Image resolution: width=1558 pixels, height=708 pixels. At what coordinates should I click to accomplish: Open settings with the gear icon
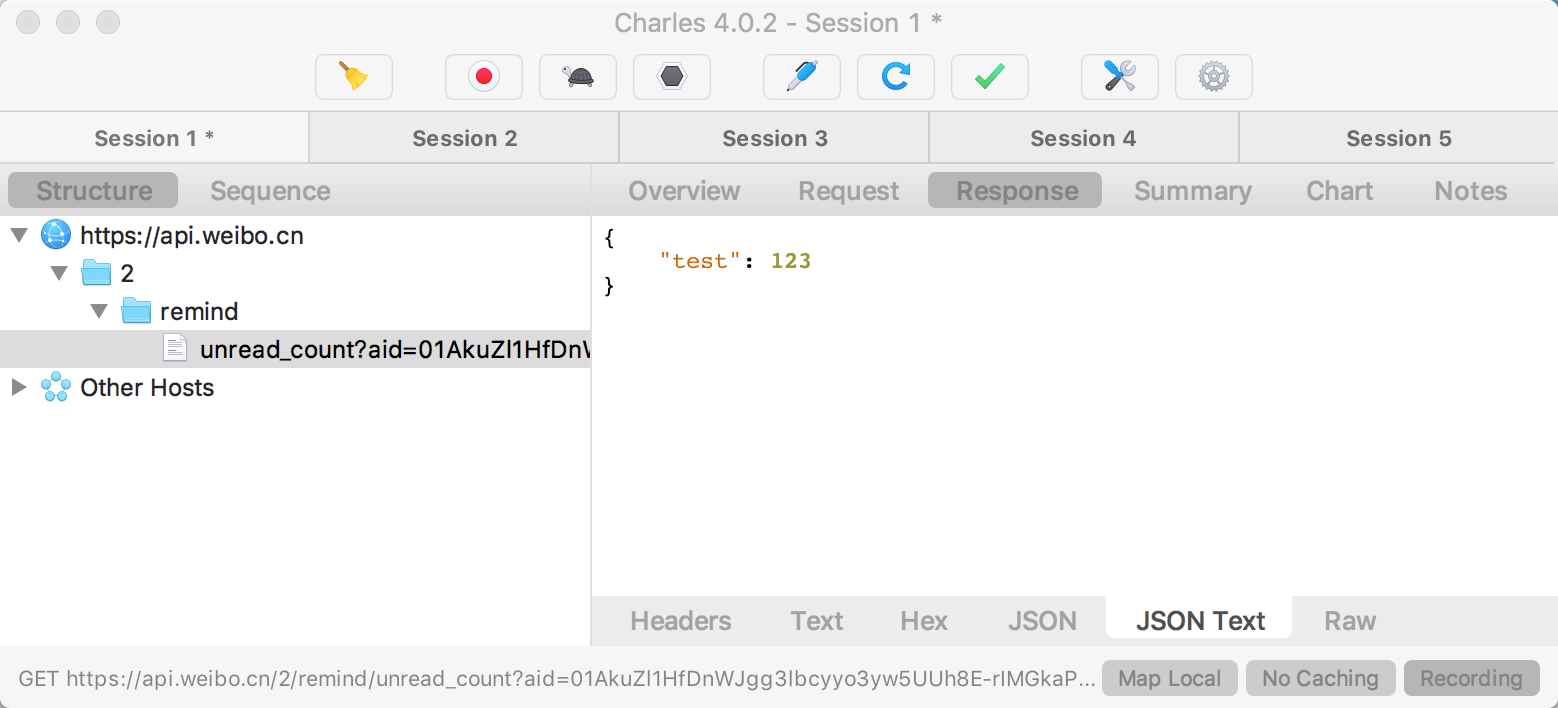coord(1214,77)
